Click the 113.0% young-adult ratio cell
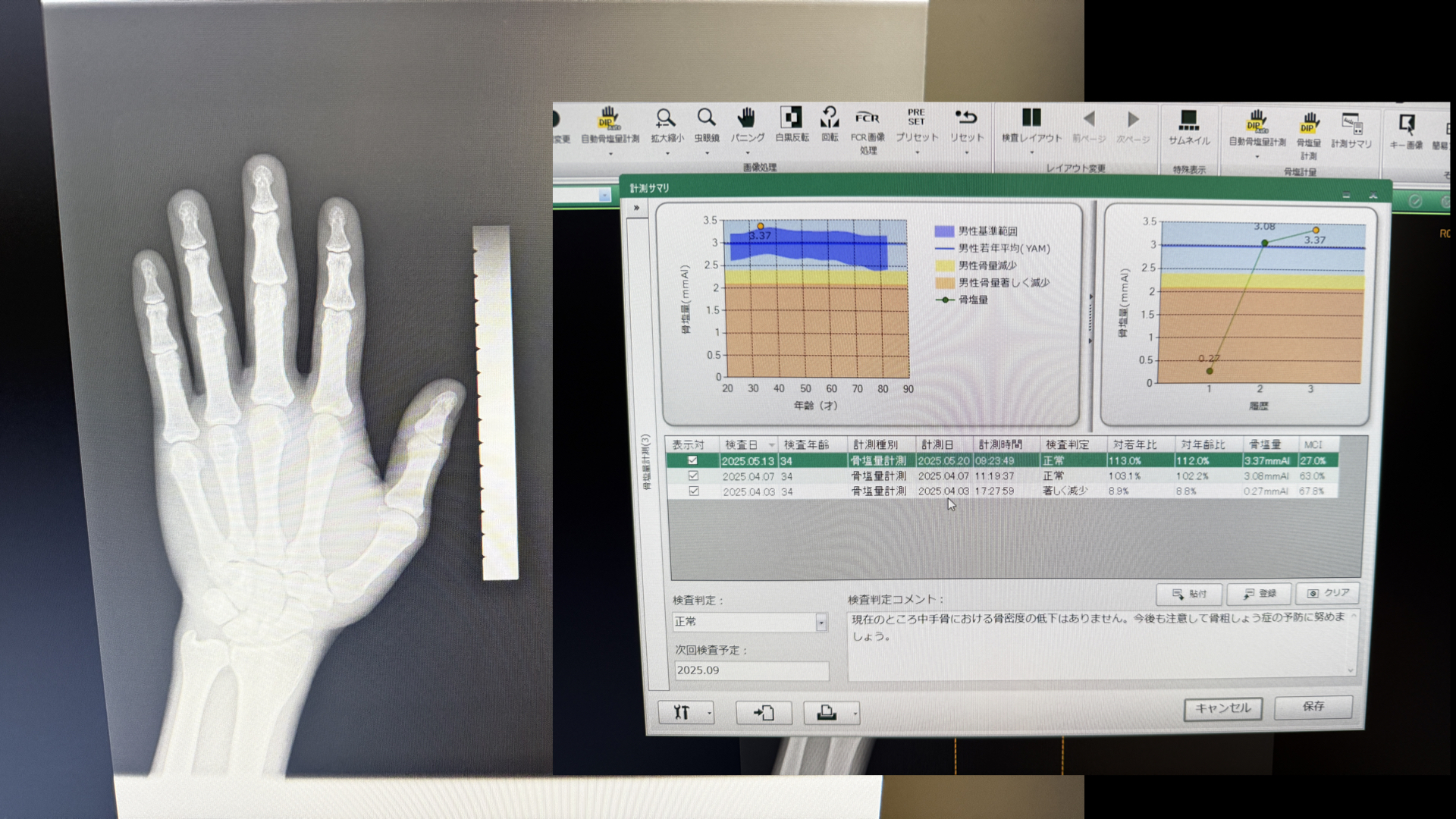 (x=1125, y=460)
